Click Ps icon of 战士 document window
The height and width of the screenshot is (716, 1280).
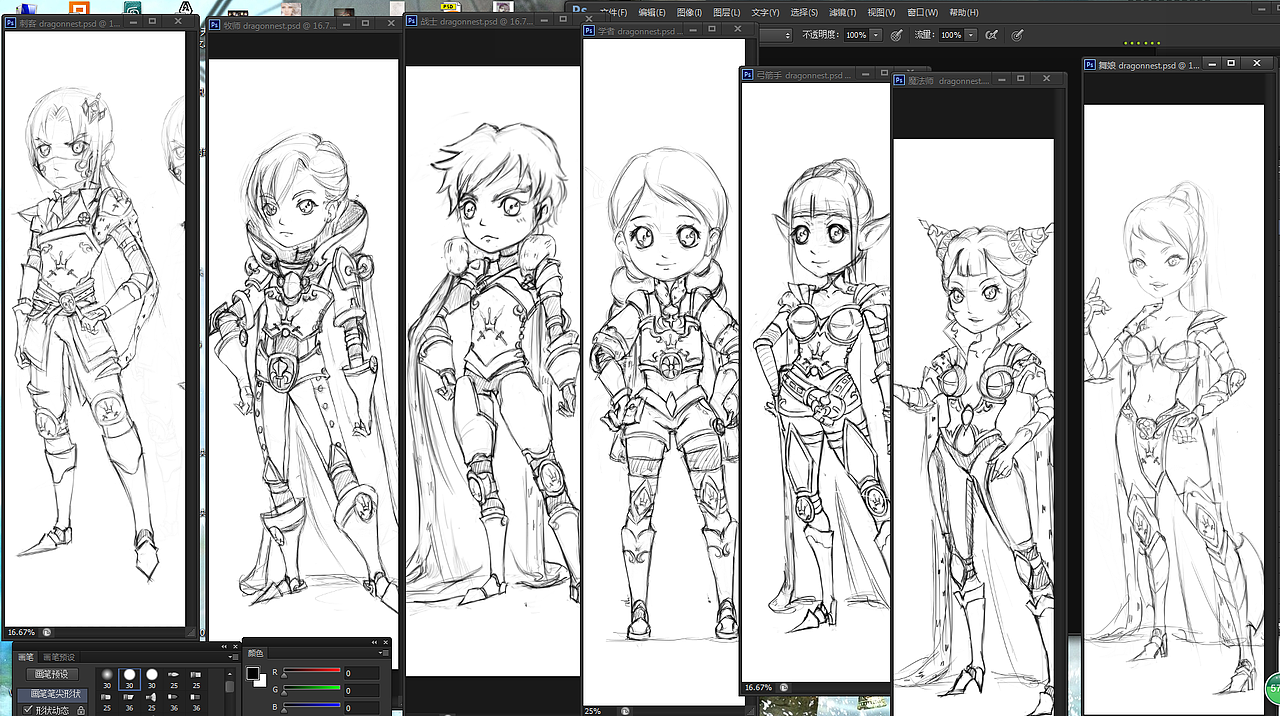pos(413,21)
